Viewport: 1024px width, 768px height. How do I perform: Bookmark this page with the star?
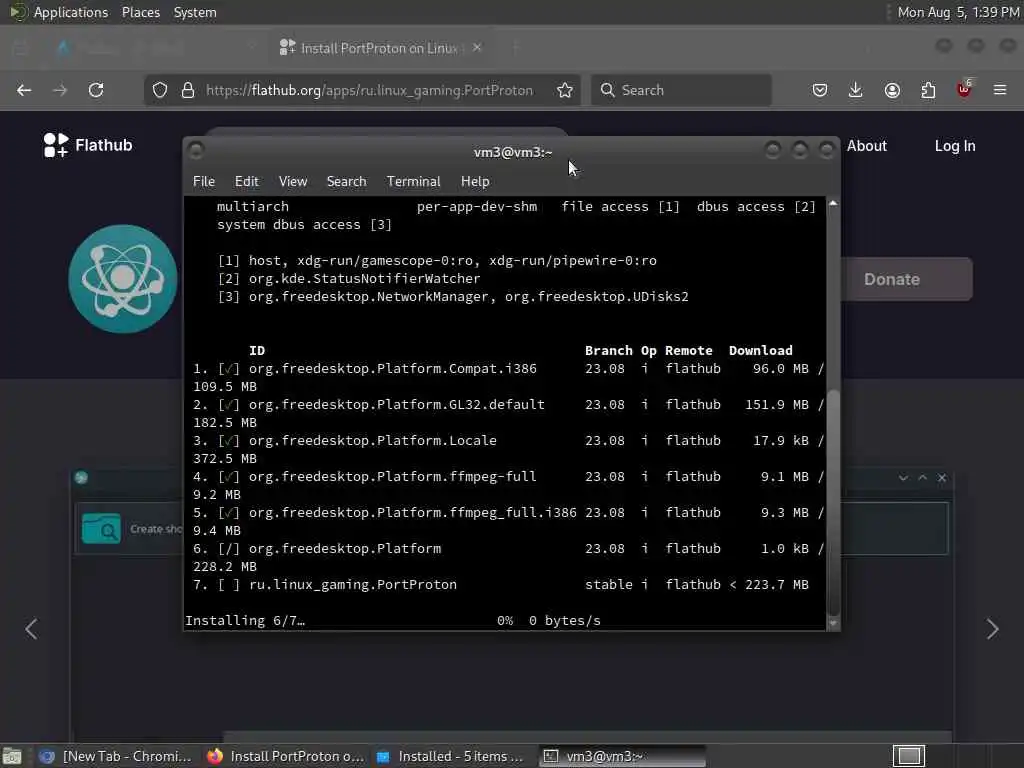click(x=565, y=90)
